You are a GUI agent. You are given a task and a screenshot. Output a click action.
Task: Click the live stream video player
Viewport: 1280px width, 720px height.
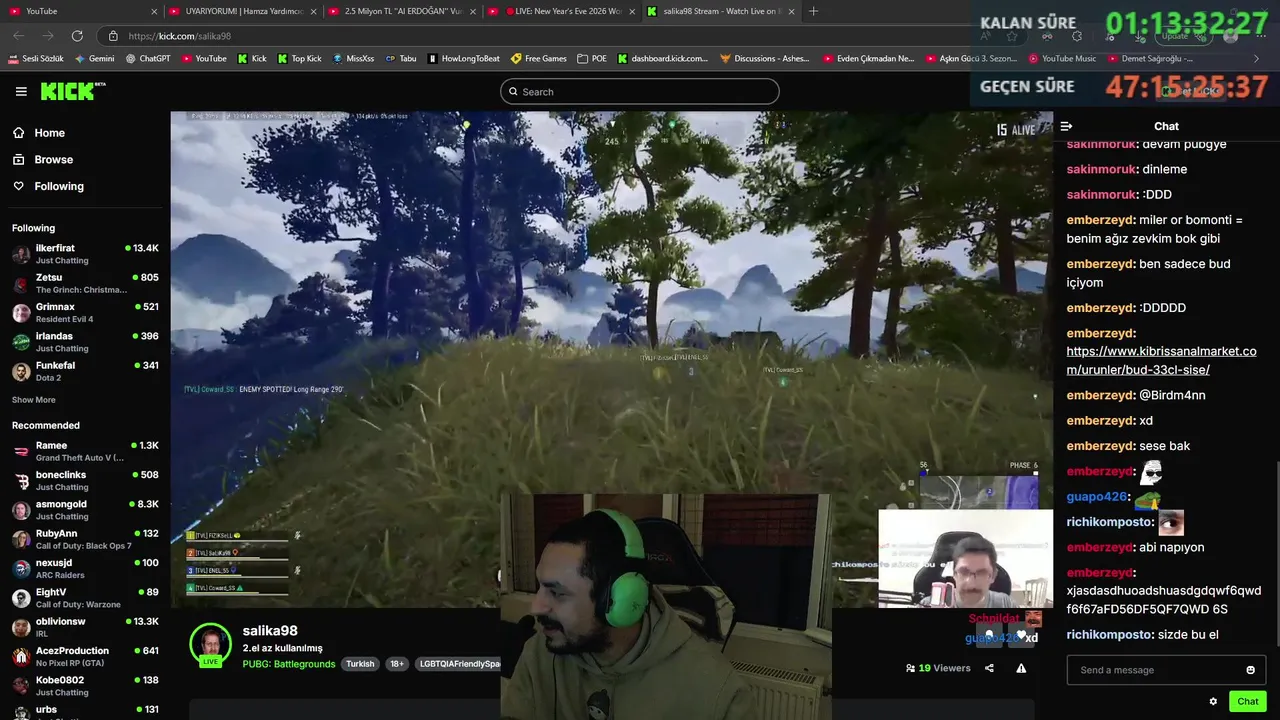click(x=611, y=360)
